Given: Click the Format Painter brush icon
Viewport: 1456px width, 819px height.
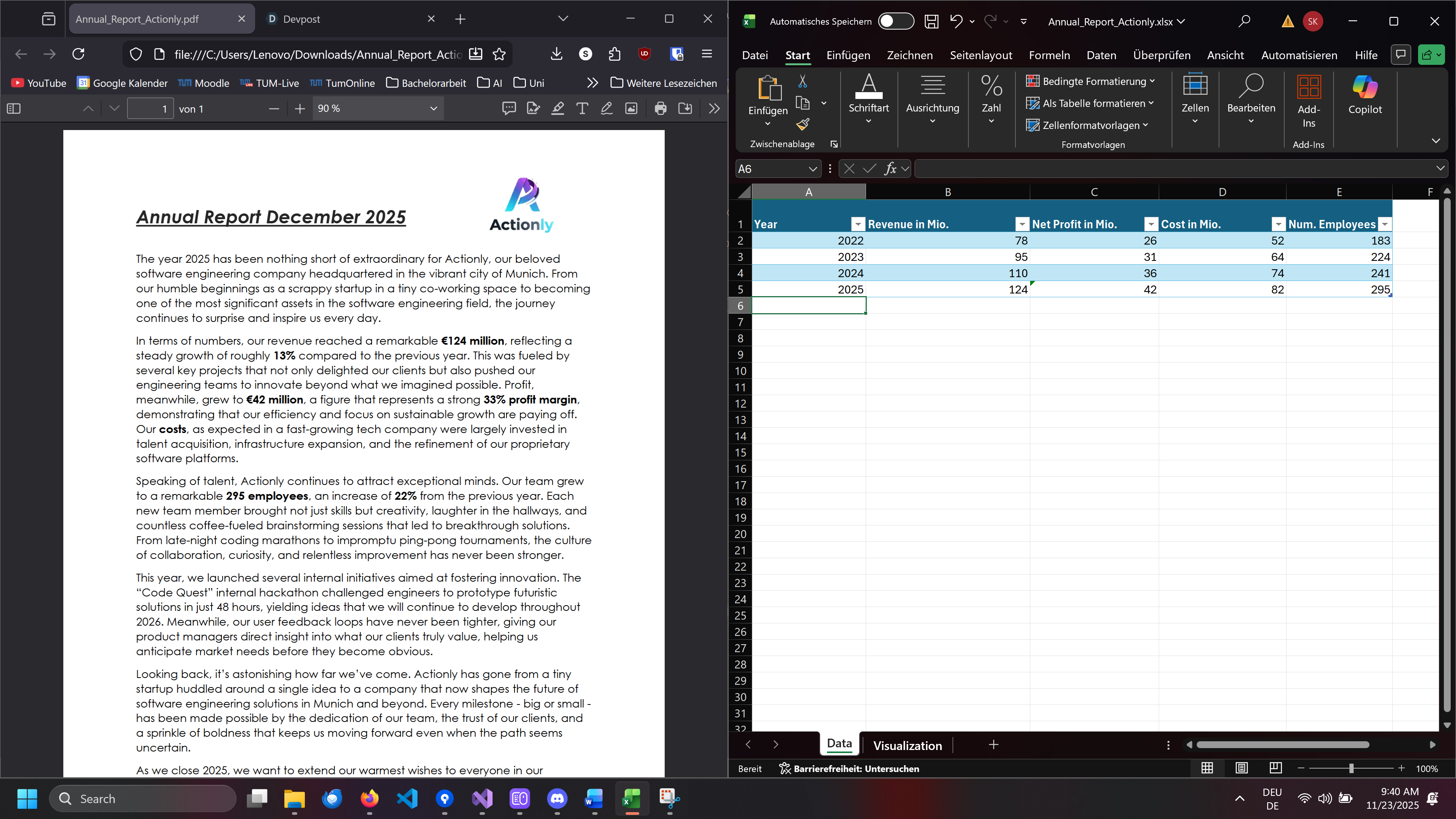Looking at the screenshot, I should tap(803, 124).
